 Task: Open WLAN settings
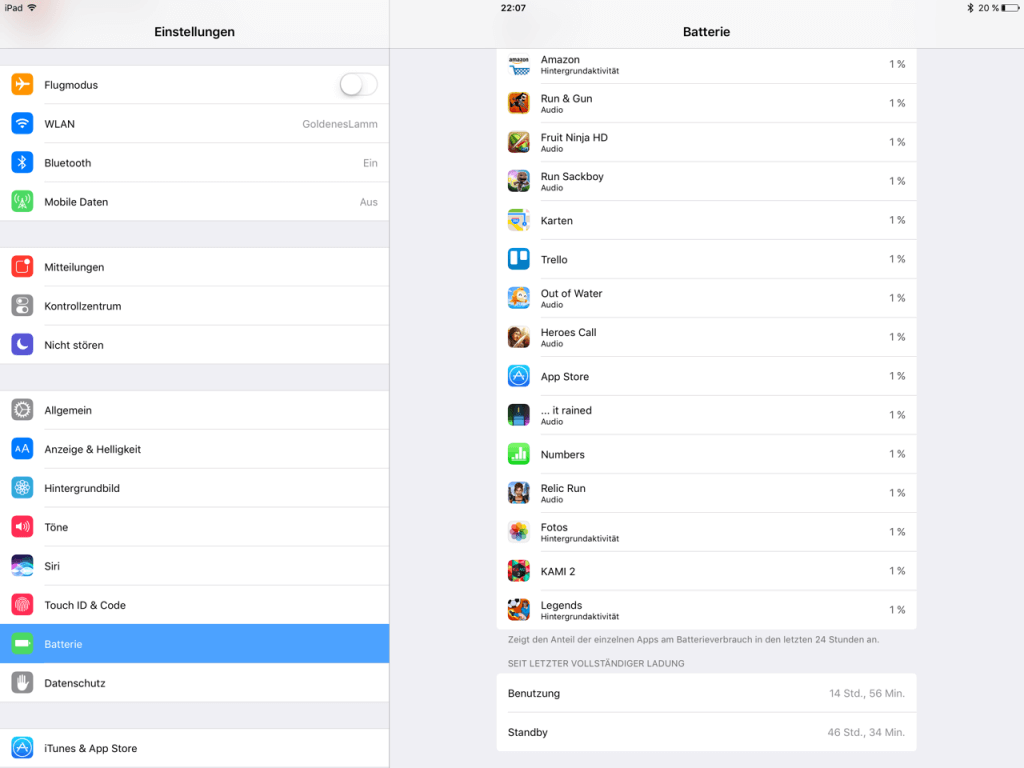tap(195, 124)
